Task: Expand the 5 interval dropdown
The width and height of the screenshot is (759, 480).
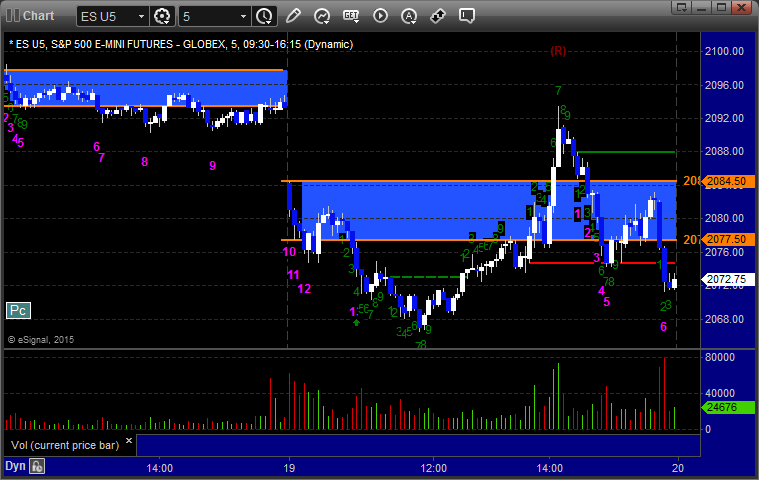Action: point(243,16)
